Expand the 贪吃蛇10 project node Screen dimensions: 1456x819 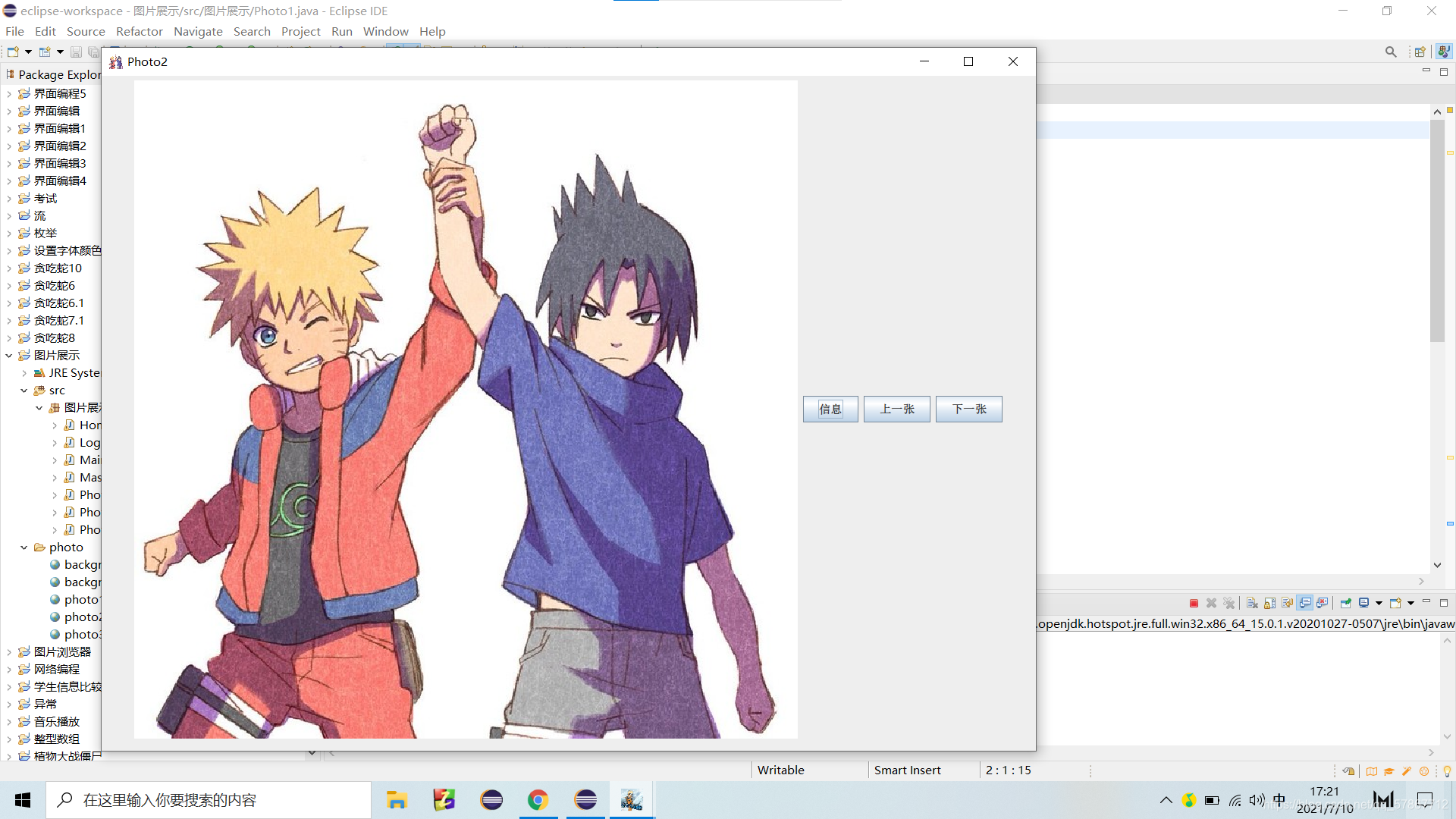[8, 268]
